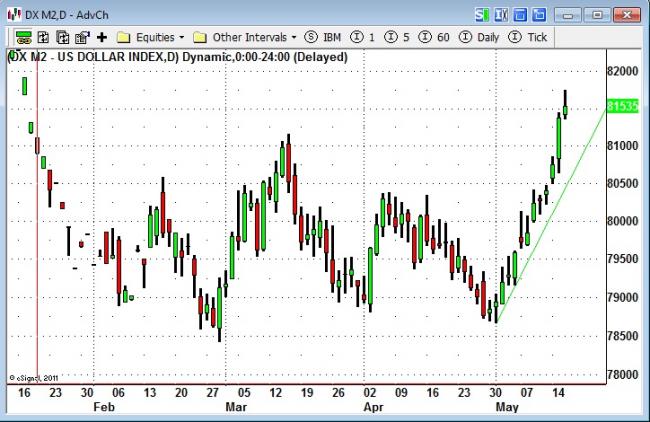Maximize the chart window
The image size is (650, 422).
(597, 15)
